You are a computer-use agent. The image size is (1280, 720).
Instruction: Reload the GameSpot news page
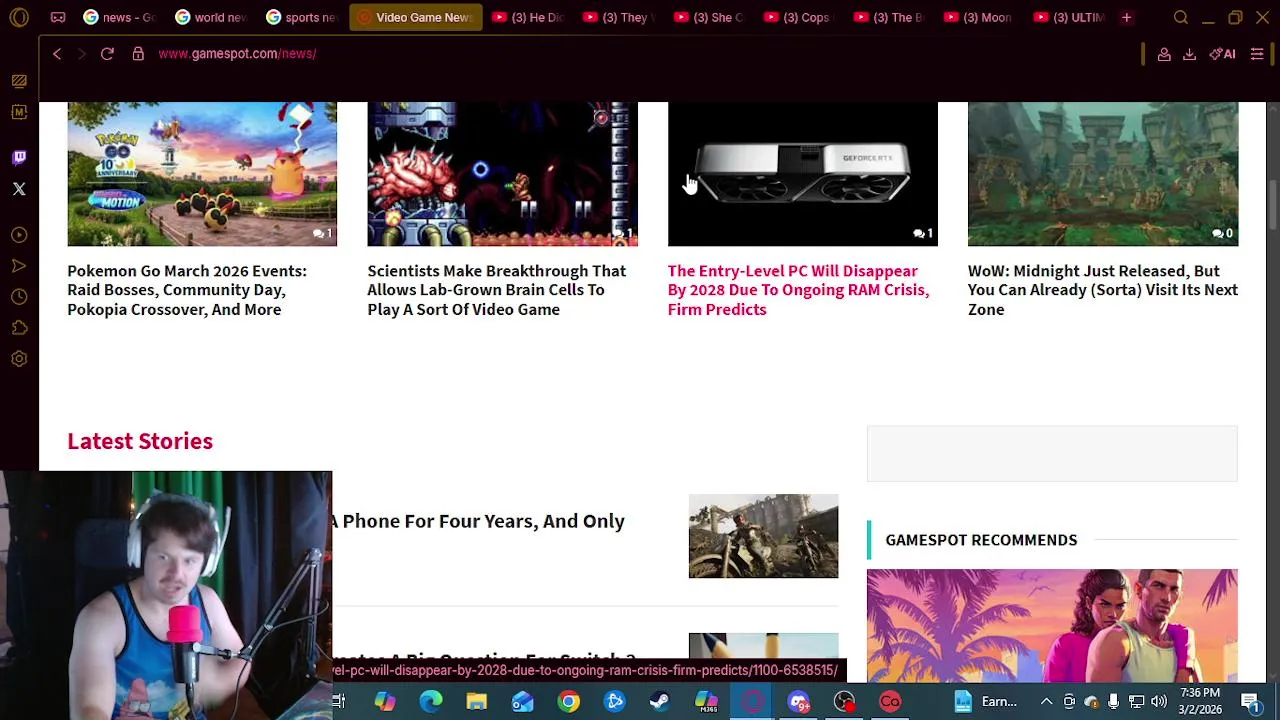tap(107, 54)
